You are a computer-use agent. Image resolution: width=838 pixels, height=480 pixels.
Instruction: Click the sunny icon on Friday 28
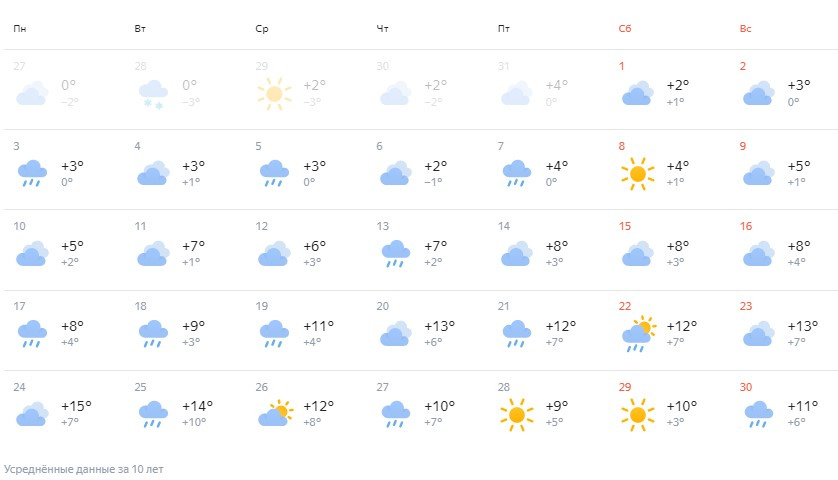516,414
